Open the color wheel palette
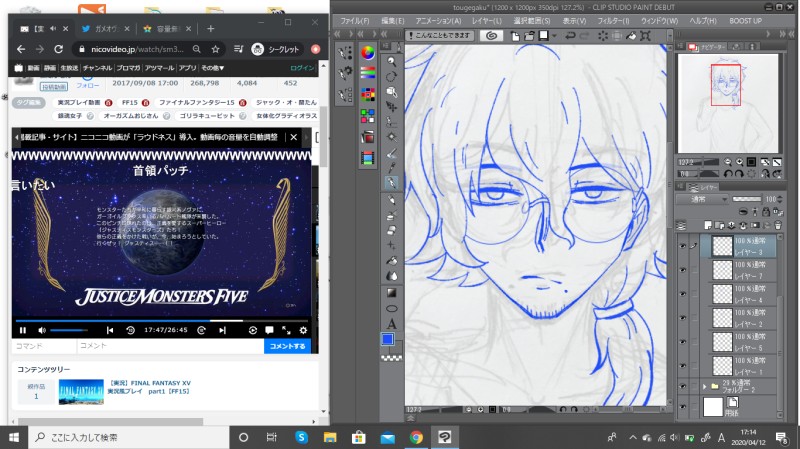 click(x=367, y=53)
